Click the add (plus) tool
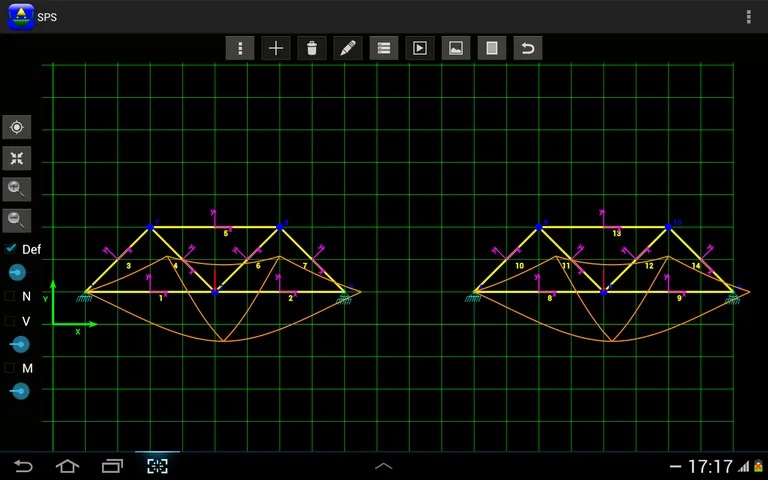768x480 pixels. [x=276, y=48]
